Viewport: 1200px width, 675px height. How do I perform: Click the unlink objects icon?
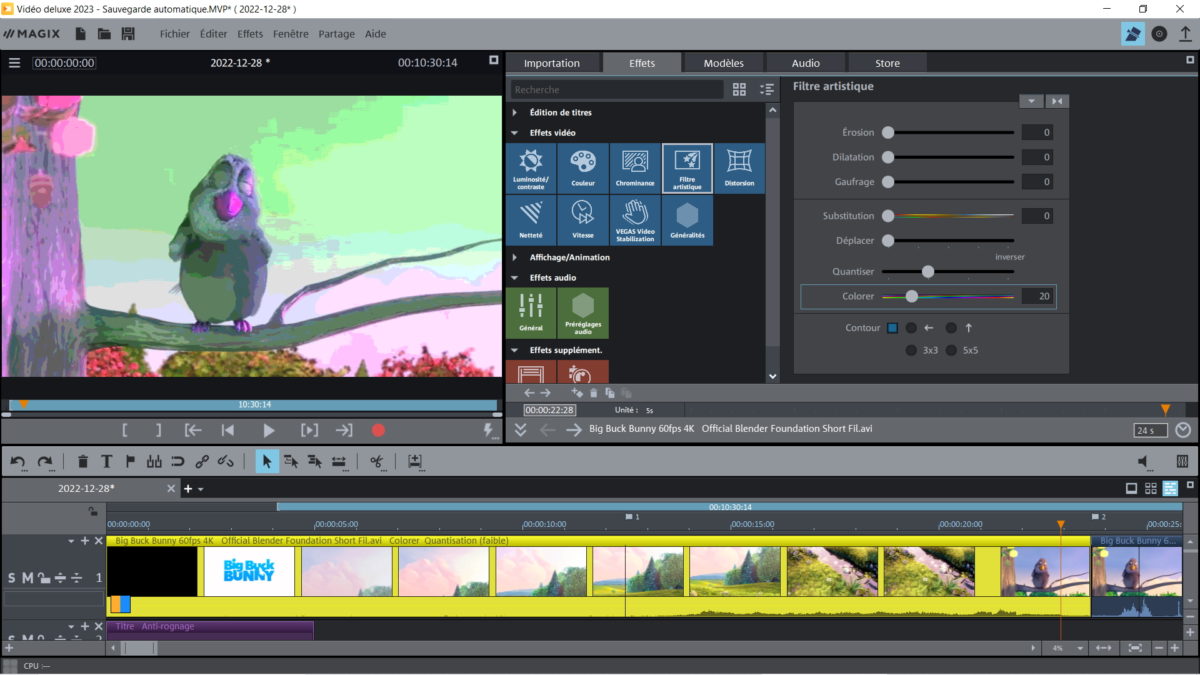point(226,461)
